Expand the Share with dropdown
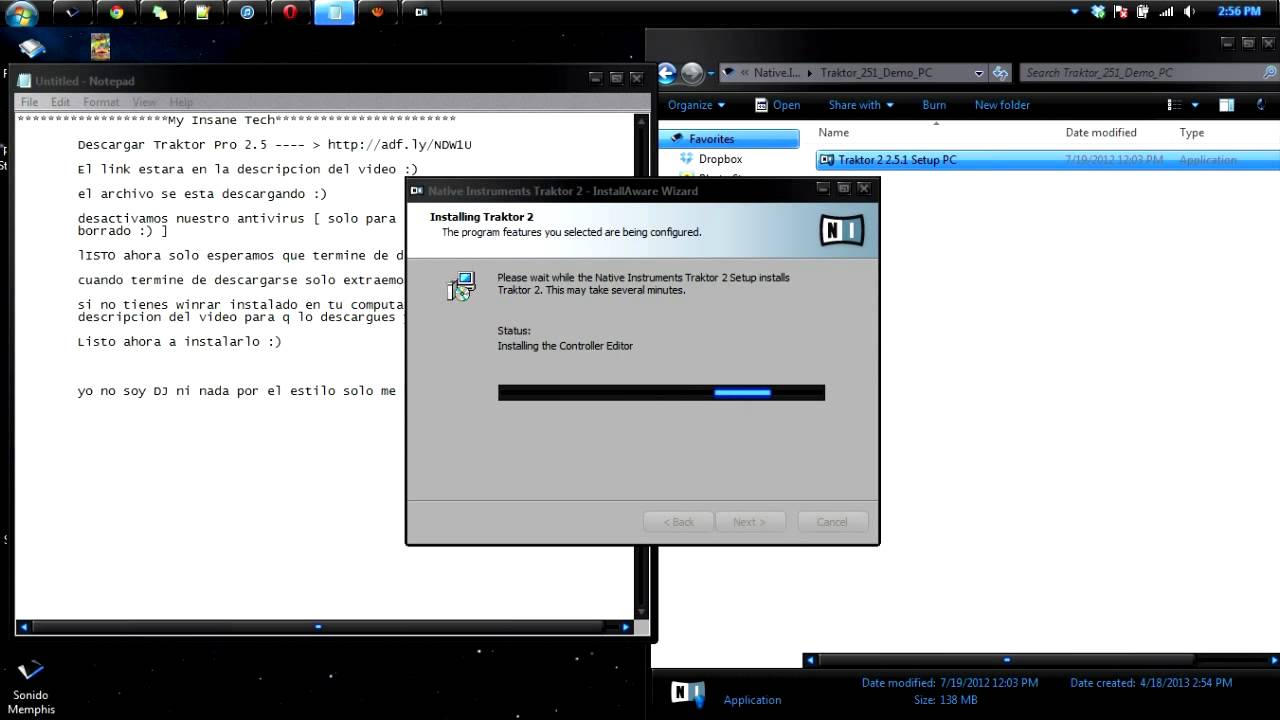 pyautogui.click(x=861, y=105)
